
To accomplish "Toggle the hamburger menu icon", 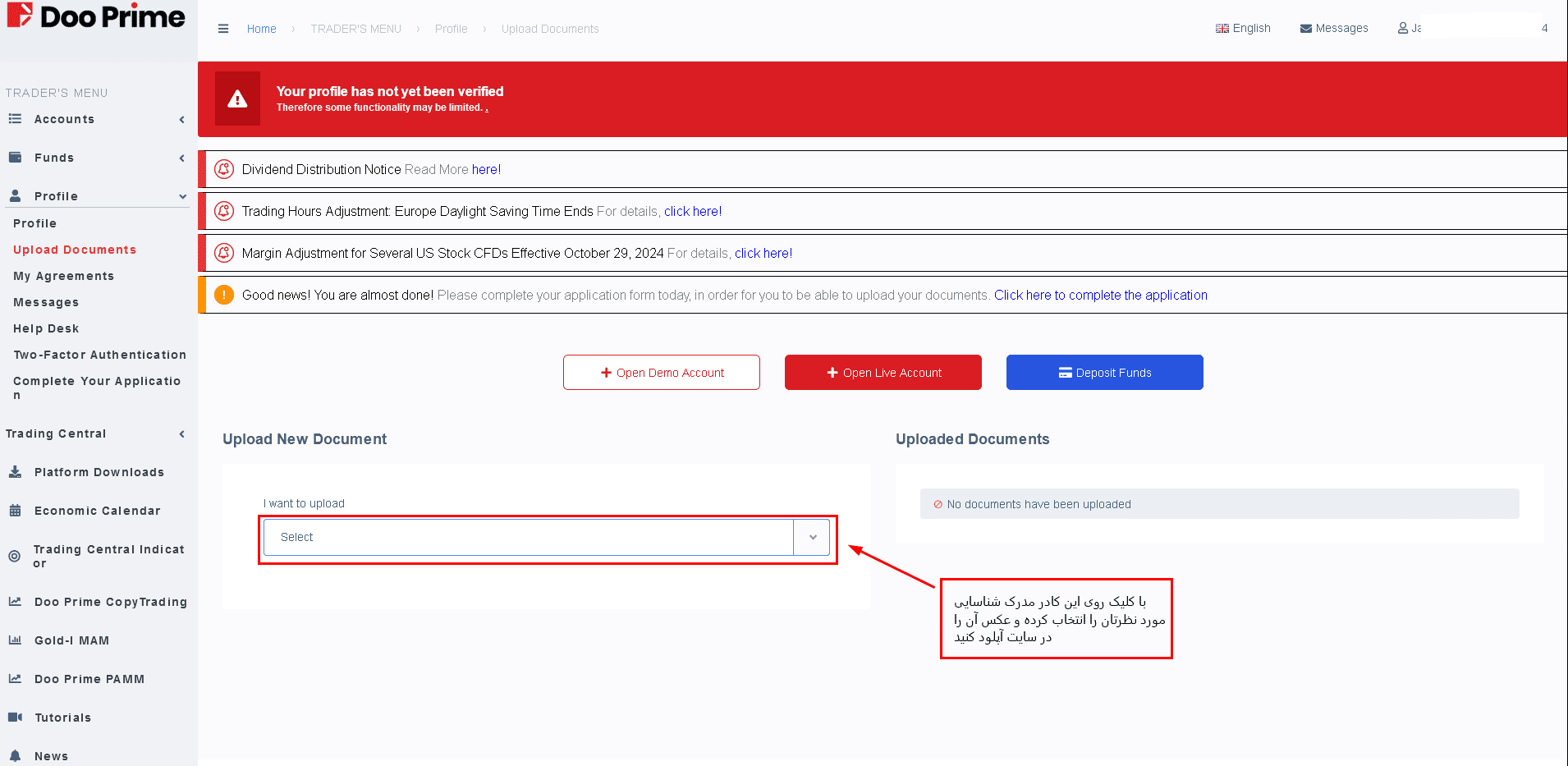I will coord(223,29).
